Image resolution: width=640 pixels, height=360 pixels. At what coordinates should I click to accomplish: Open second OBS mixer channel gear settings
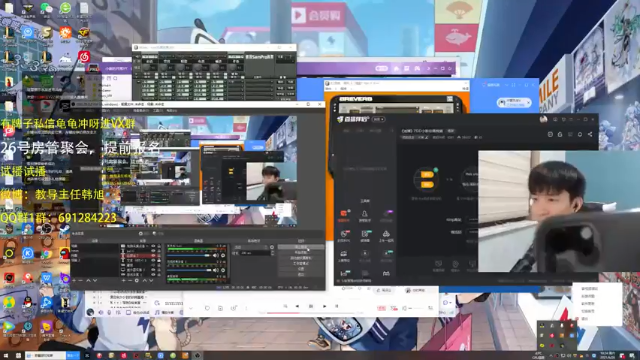tap(223, 270)
